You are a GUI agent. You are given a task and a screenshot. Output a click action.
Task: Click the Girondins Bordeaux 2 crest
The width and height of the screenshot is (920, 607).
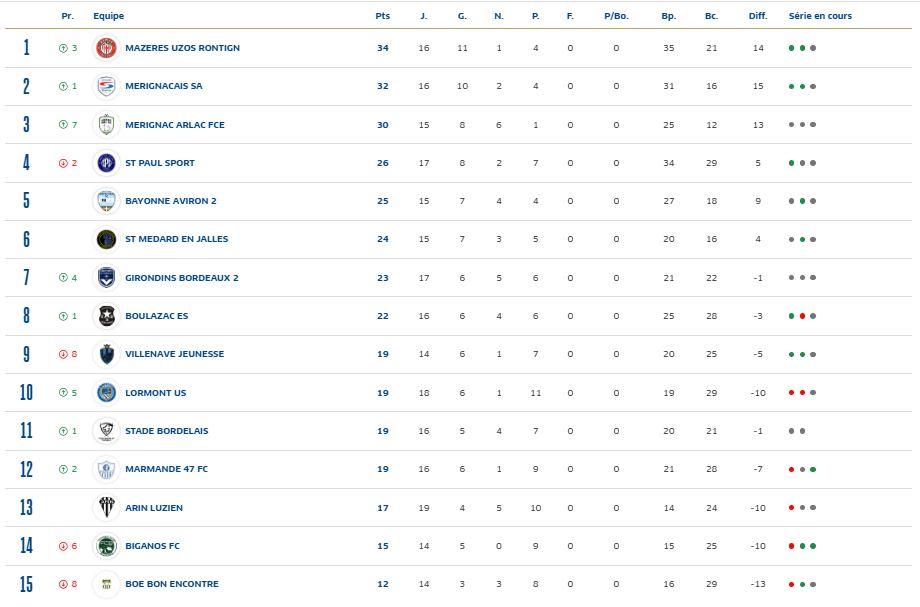tap(106, 278)
